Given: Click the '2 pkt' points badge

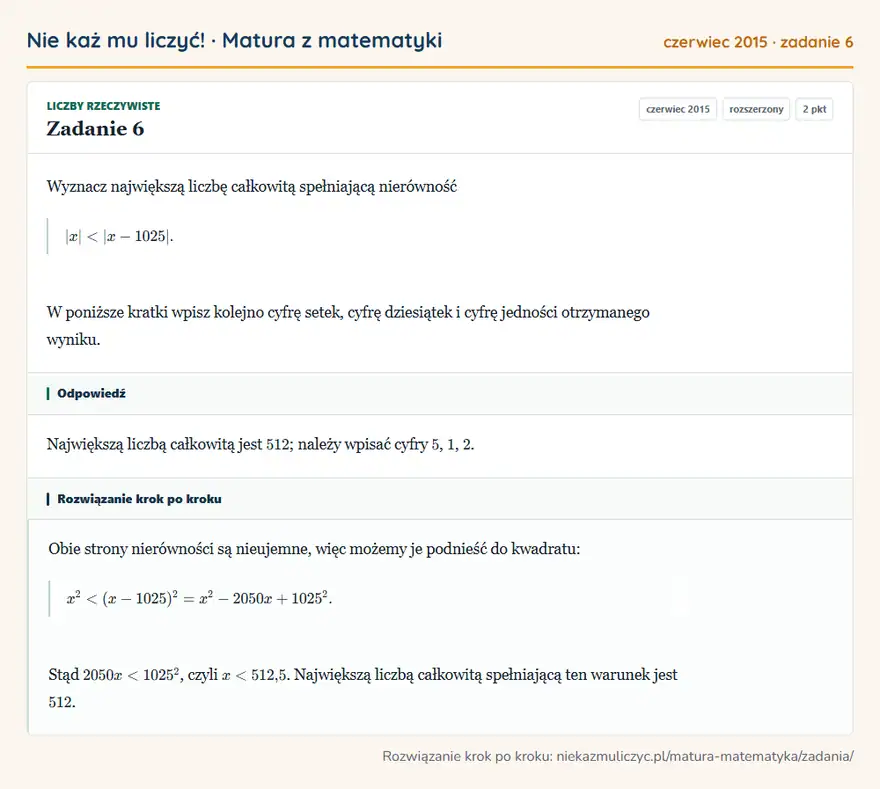Looking at the screenshot, I should (x=814, y=109).
